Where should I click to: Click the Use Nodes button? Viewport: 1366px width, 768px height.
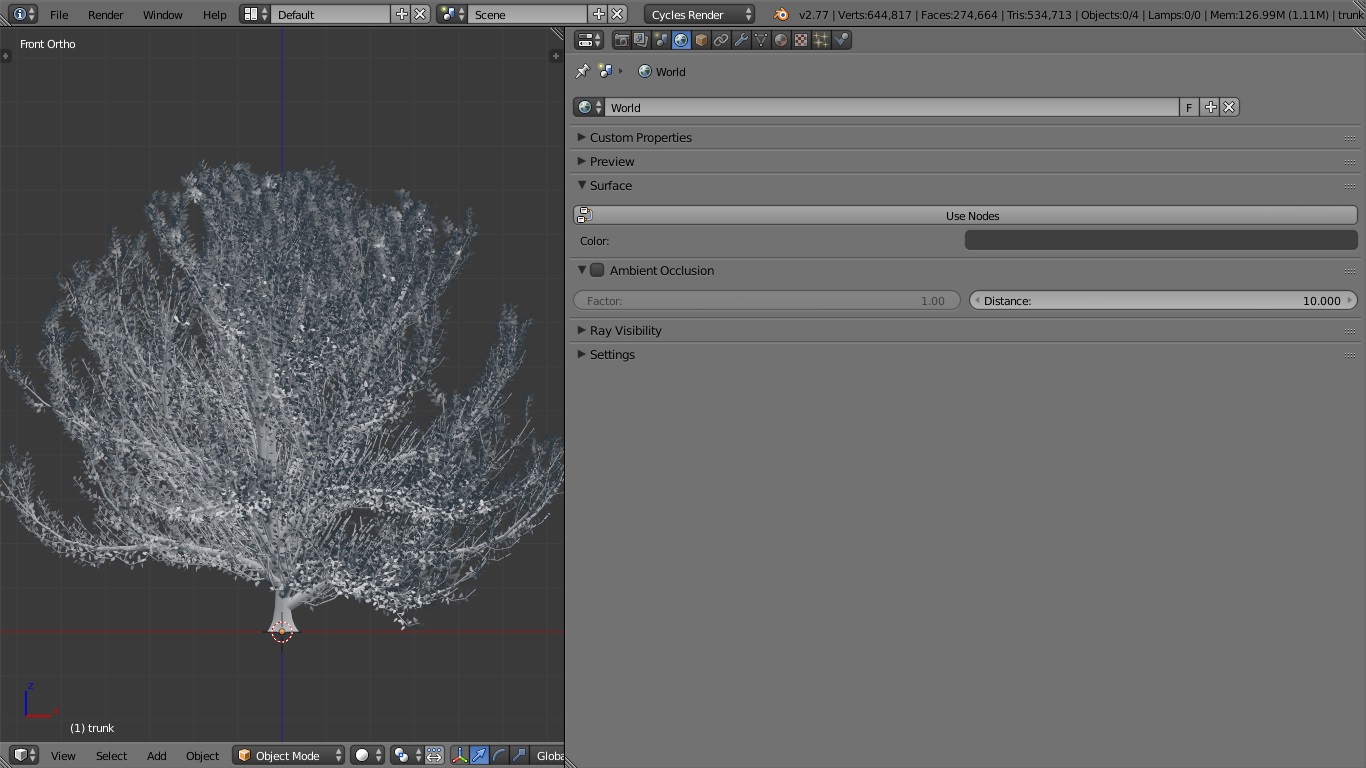(965, 215)
